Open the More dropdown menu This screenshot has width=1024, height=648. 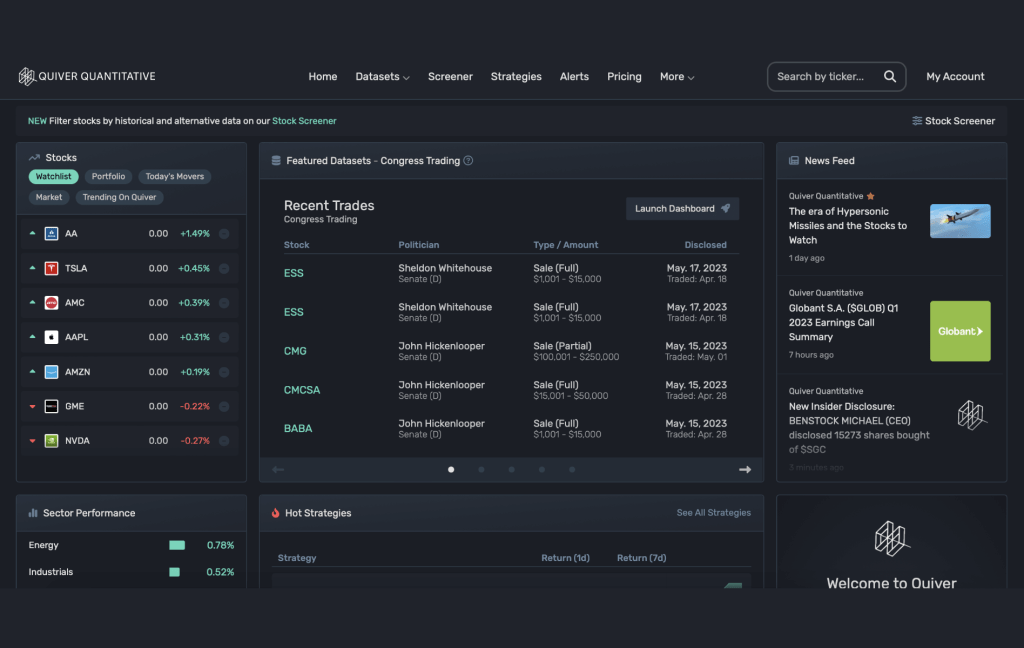[677, 76]
